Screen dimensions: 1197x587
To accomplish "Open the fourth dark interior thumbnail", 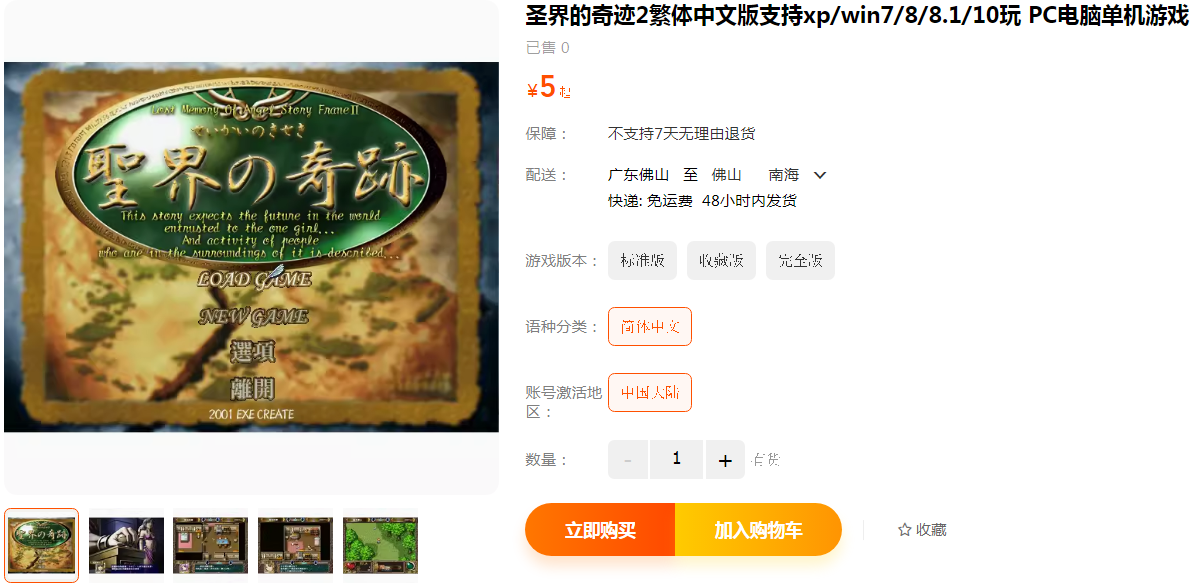I will (295, 545).
